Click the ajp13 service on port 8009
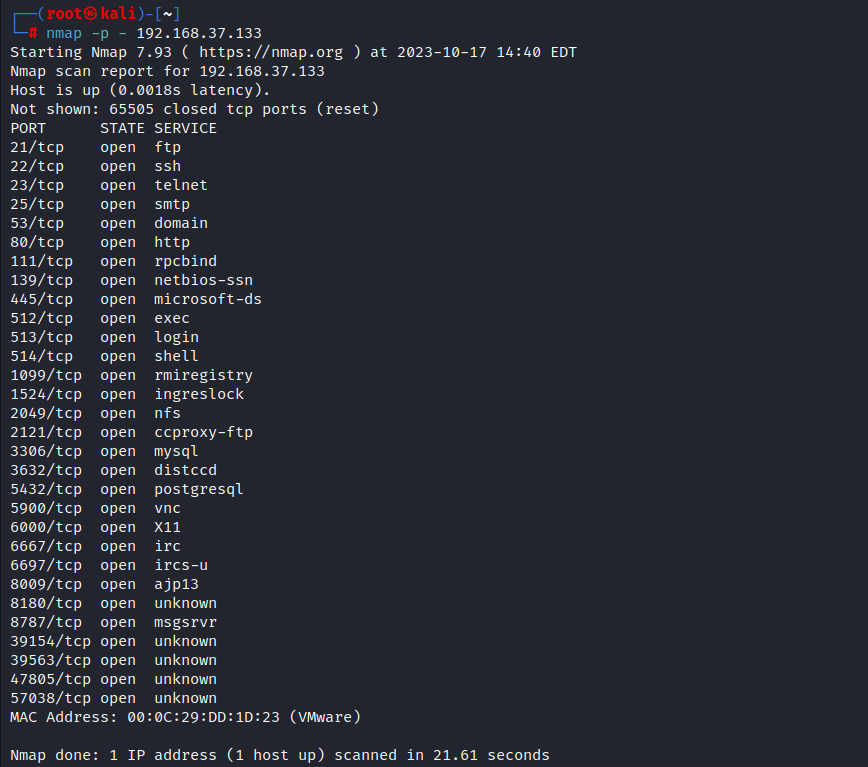 point(176,584)
